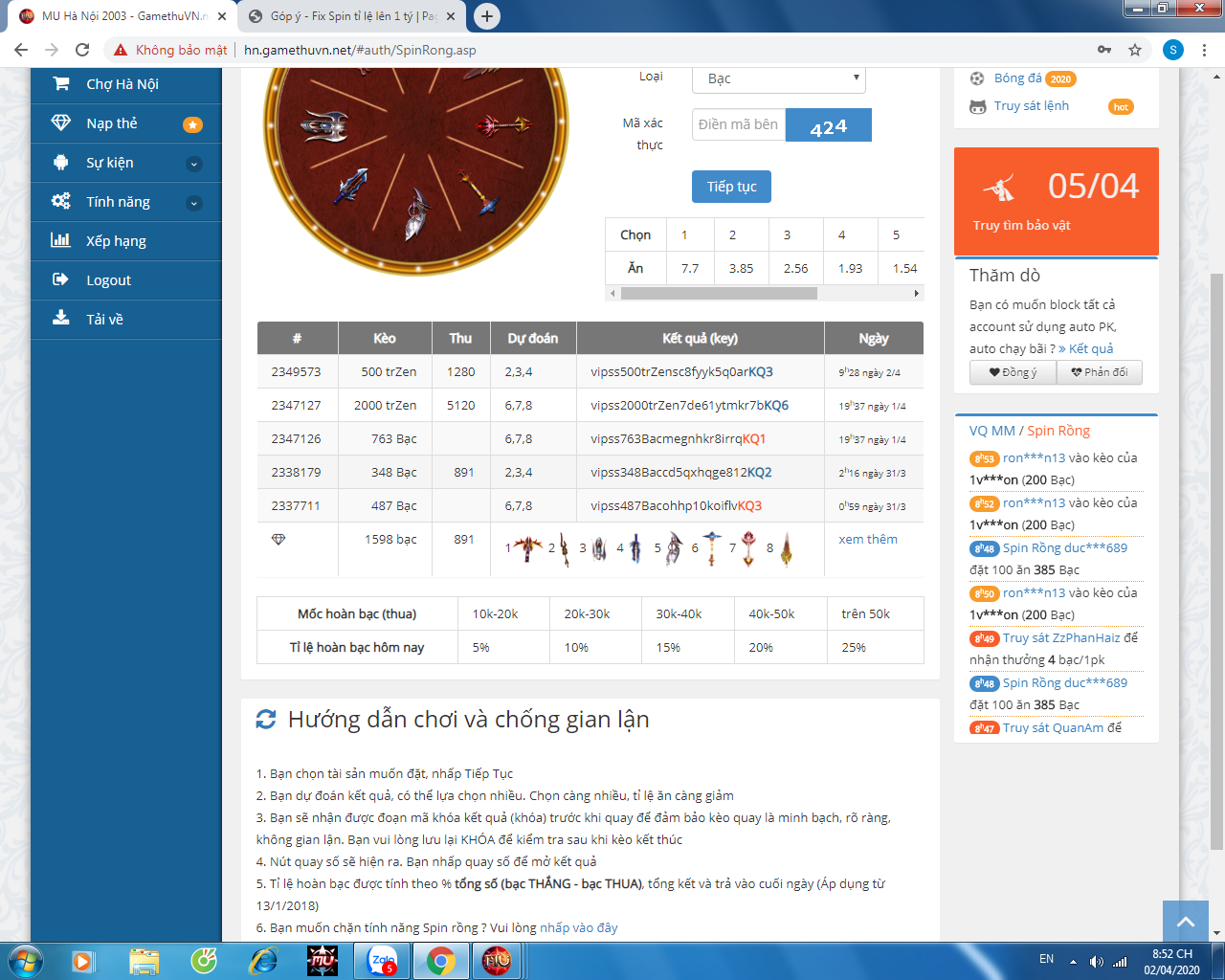Open the Loại dropdown showing Bạc
The height and width of the screenshot is (980, 1225).
pyautogui.click(x=778, y=79)
